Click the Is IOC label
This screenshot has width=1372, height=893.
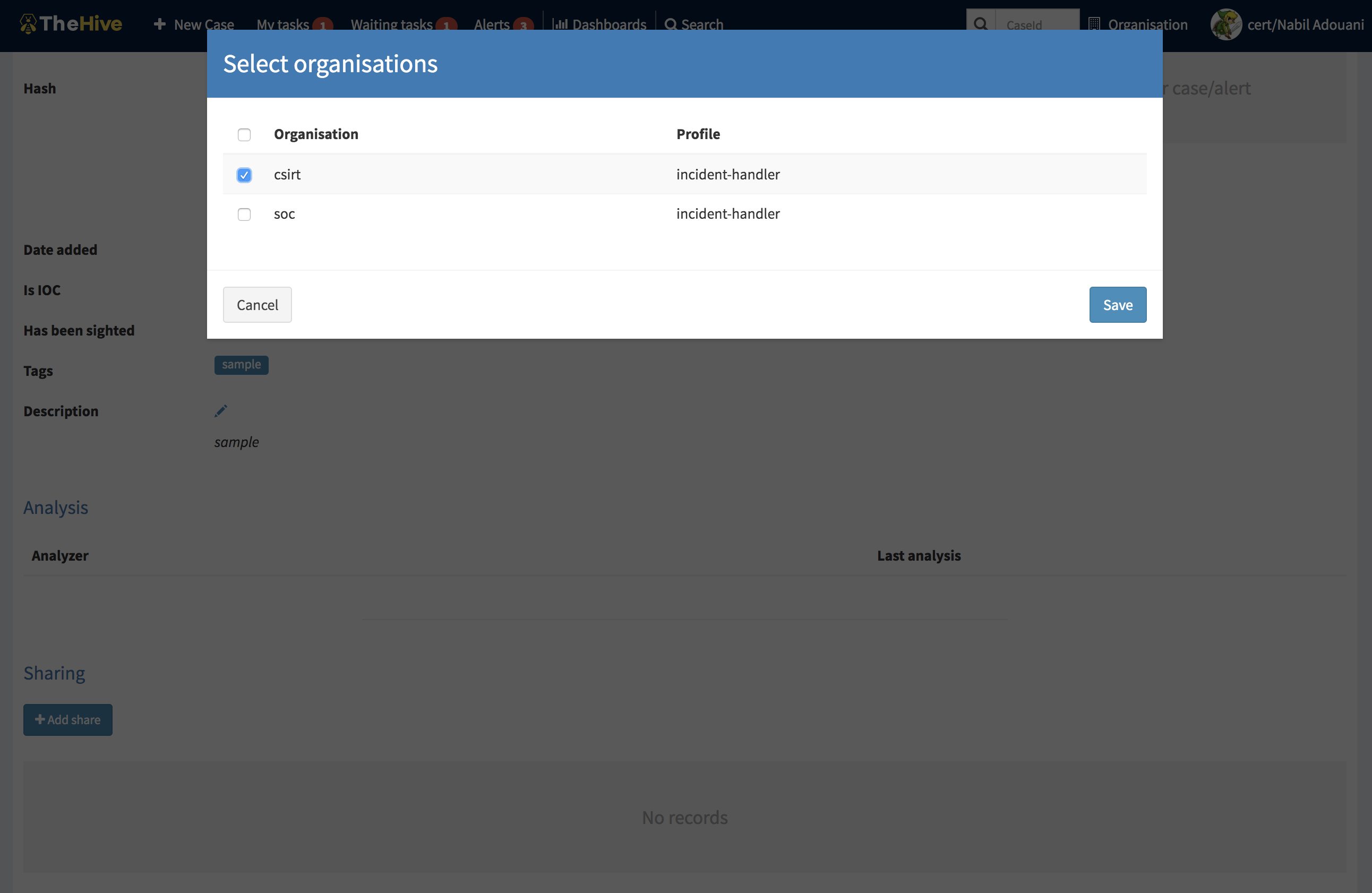click(x=42, y=290)
